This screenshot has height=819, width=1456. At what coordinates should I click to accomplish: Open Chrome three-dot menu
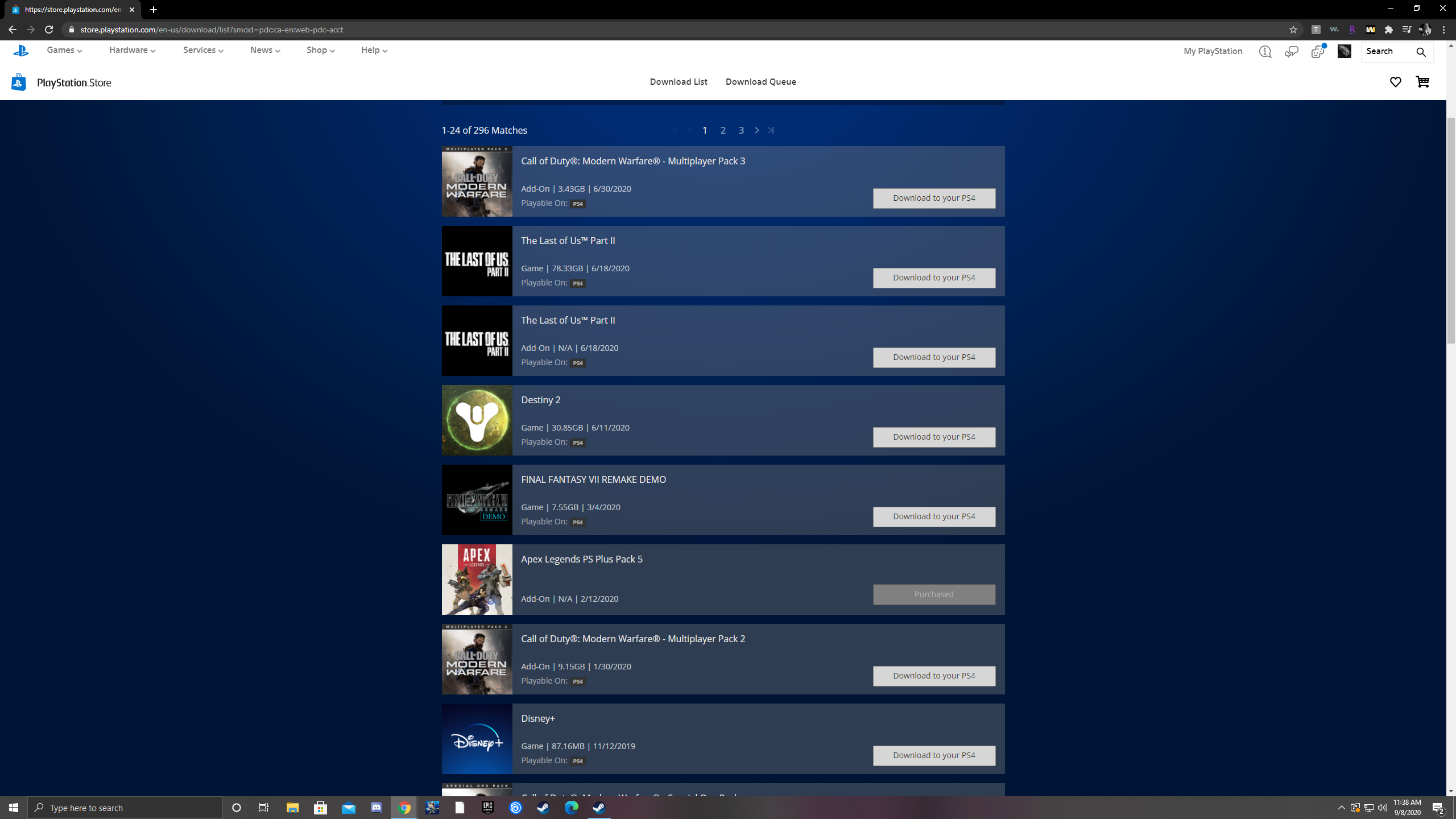coord(1443,30)
